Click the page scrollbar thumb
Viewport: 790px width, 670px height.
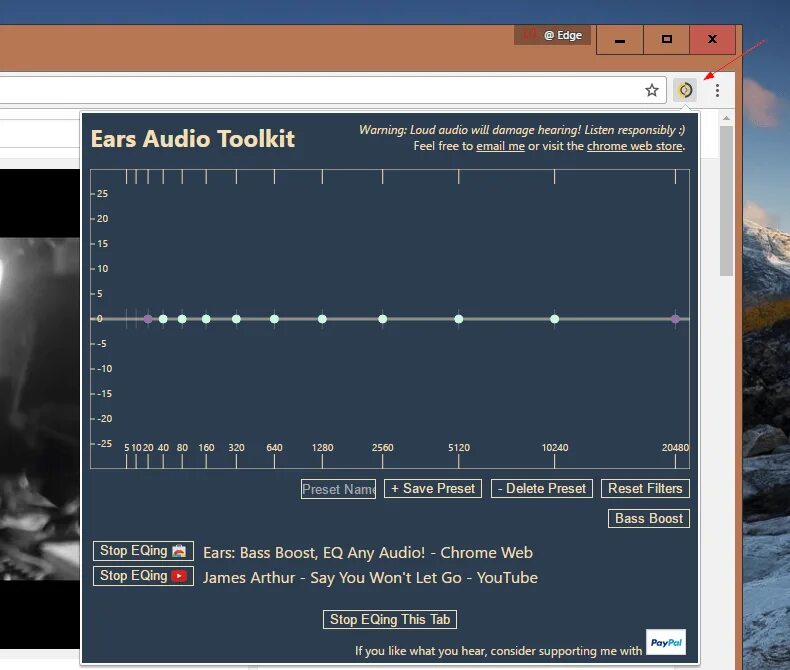[x=726, y=200]
